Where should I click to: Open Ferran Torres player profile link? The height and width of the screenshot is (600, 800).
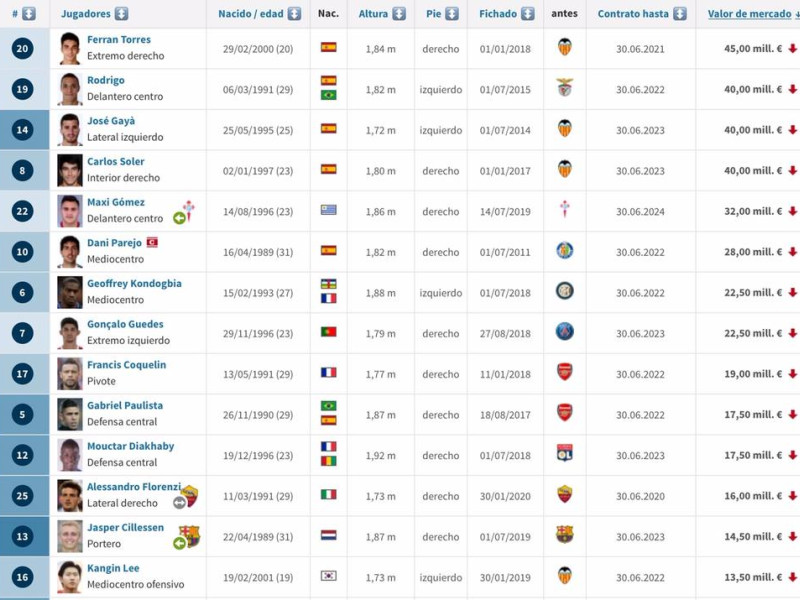(x=119, y=40)
